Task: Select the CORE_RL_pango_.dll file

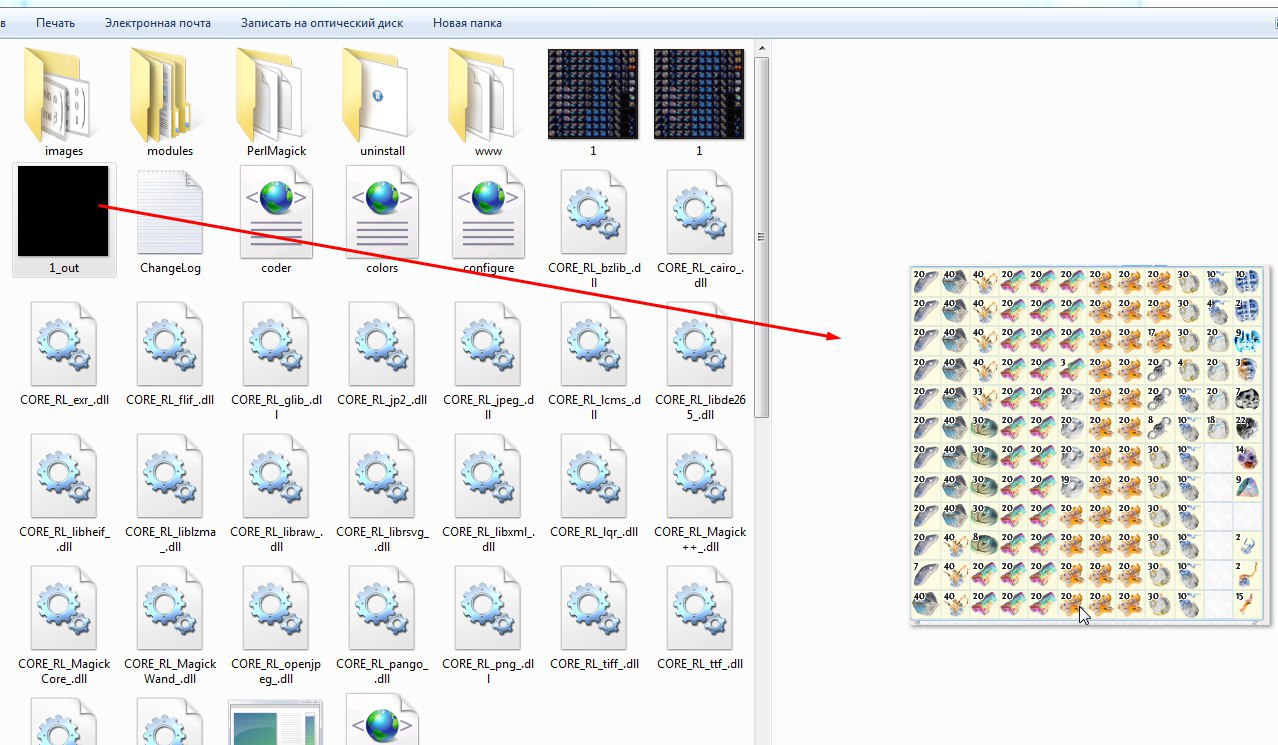Action: click(382, 624)
